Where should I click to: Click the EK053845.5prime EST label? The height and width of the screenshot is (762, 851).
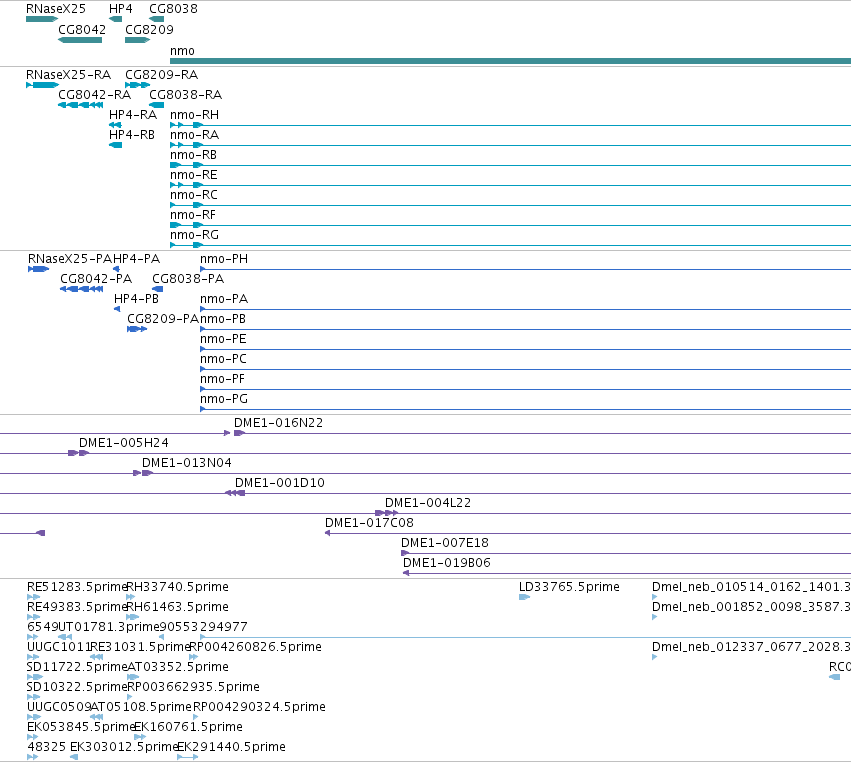coord(80,728)
